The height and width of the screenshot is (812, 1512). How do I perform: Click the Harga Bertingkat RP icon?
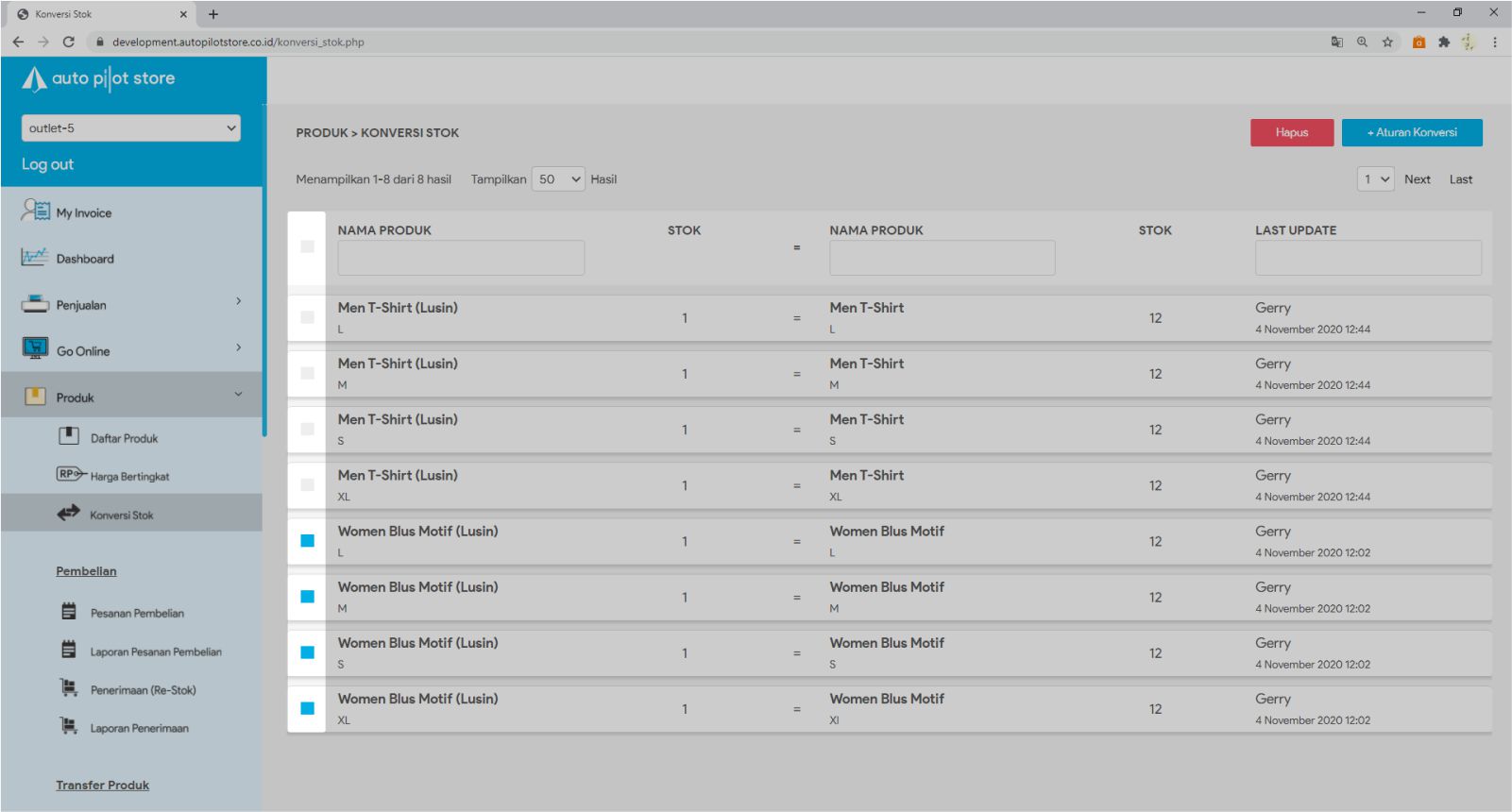[71, 474]
